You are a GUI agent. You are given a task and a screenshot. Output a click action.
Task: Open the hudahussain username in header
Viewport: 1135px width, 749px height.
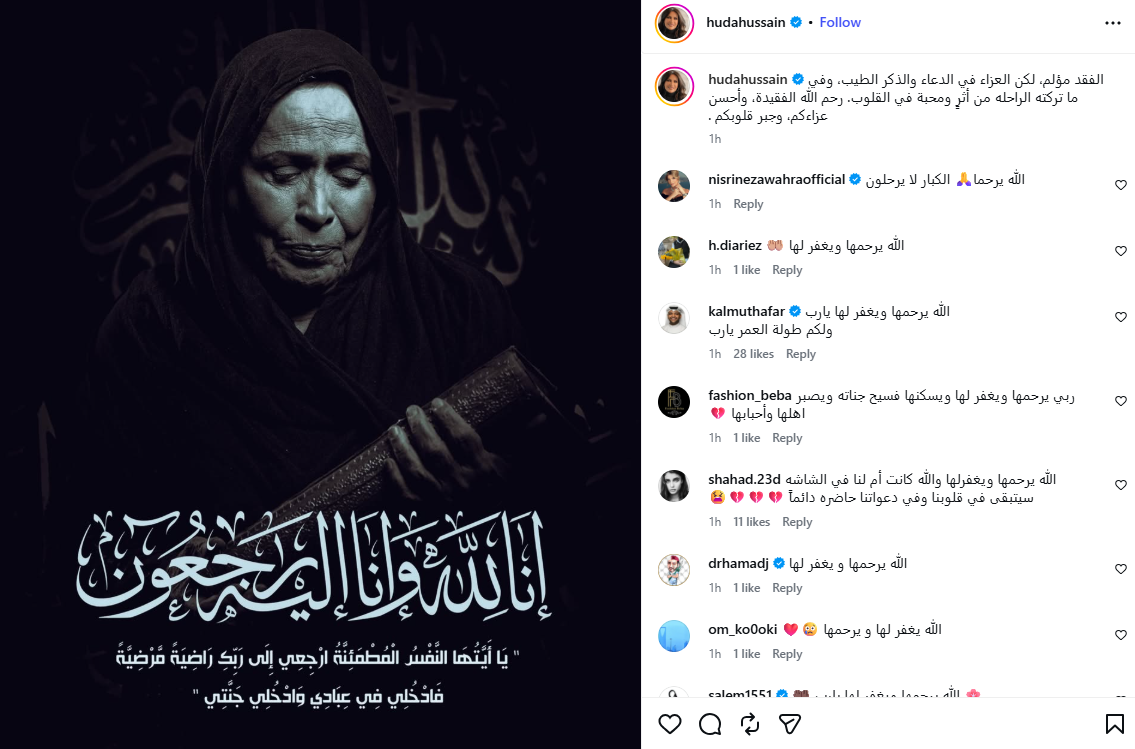[746, 22]
